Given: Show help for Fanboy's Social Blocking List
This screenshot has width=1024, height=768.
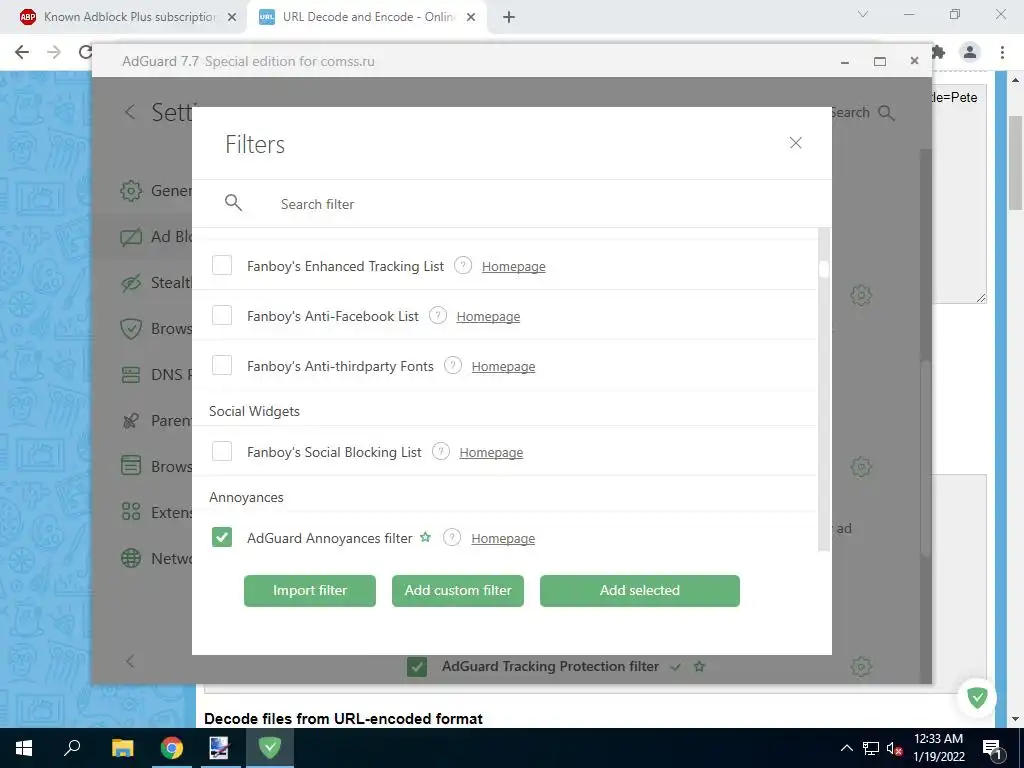Looking at the screenshot, I should click(x=441, y=451).
